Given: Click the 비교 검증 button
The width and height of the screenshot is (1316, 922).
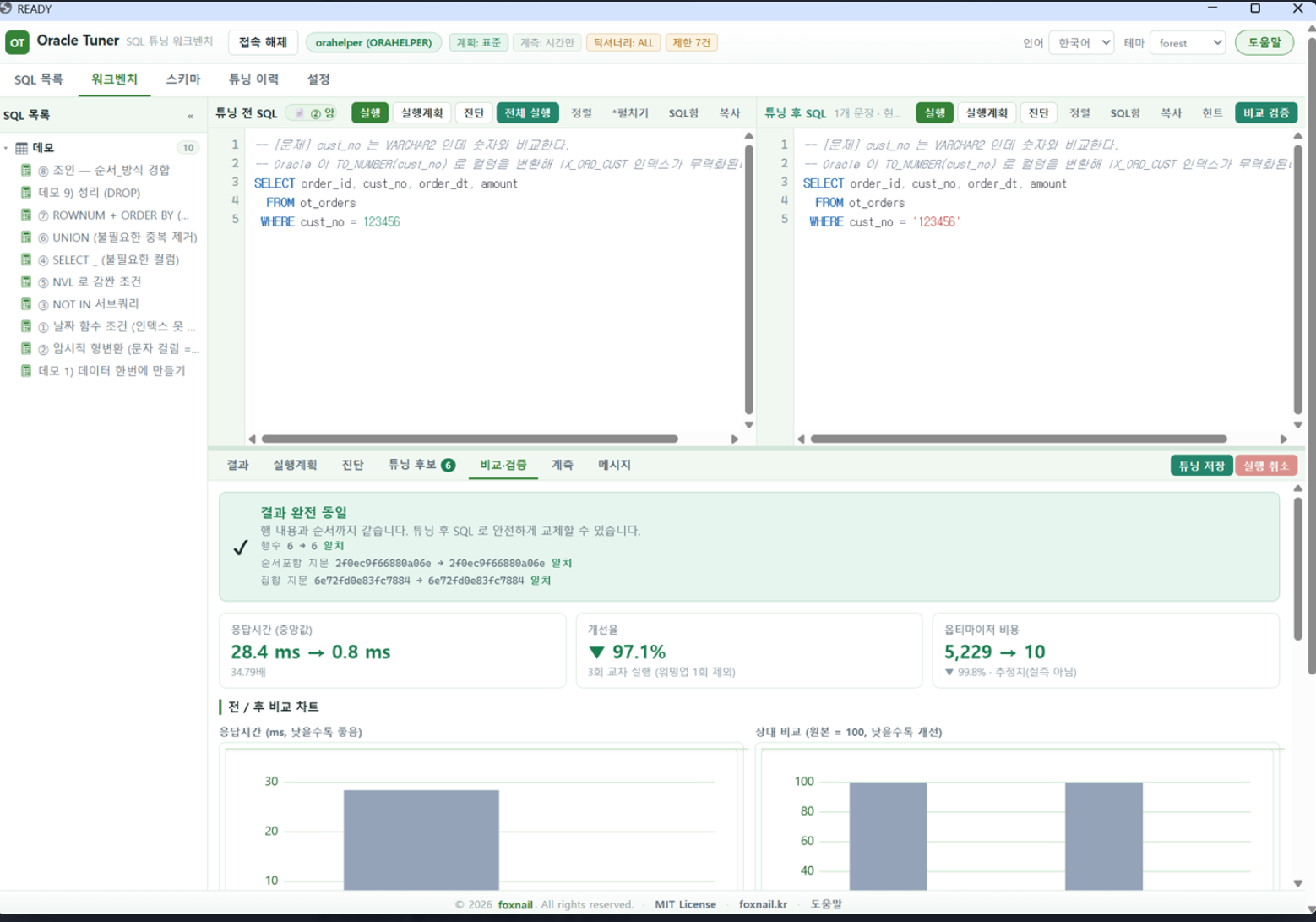Looking at the screenshot, I should pos(1266,113).
